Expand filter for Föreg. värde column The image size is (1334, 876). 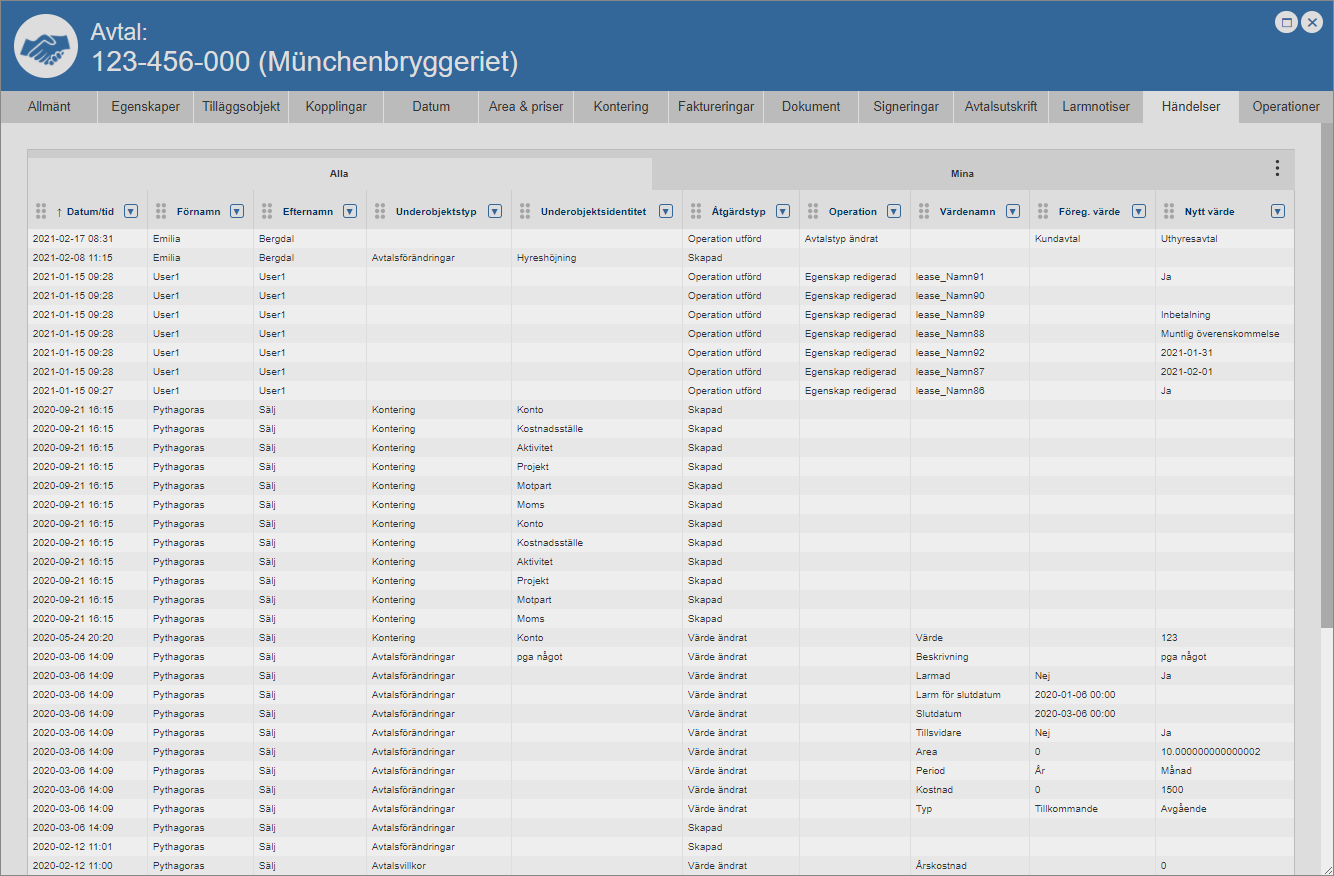point(1139,211)
